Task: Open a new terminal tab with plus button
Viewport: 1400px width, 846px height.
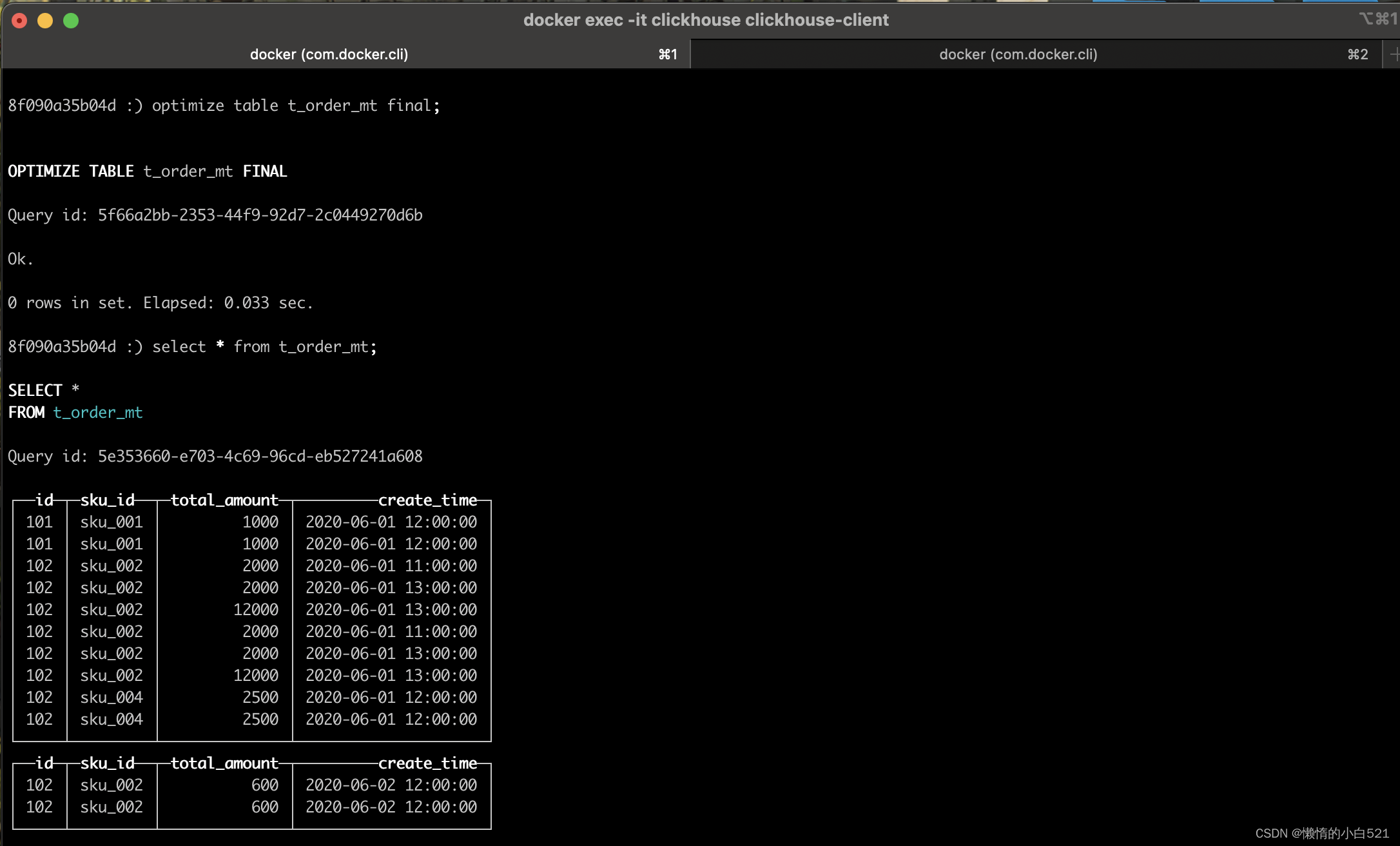Action: [x=1393, y=55]
